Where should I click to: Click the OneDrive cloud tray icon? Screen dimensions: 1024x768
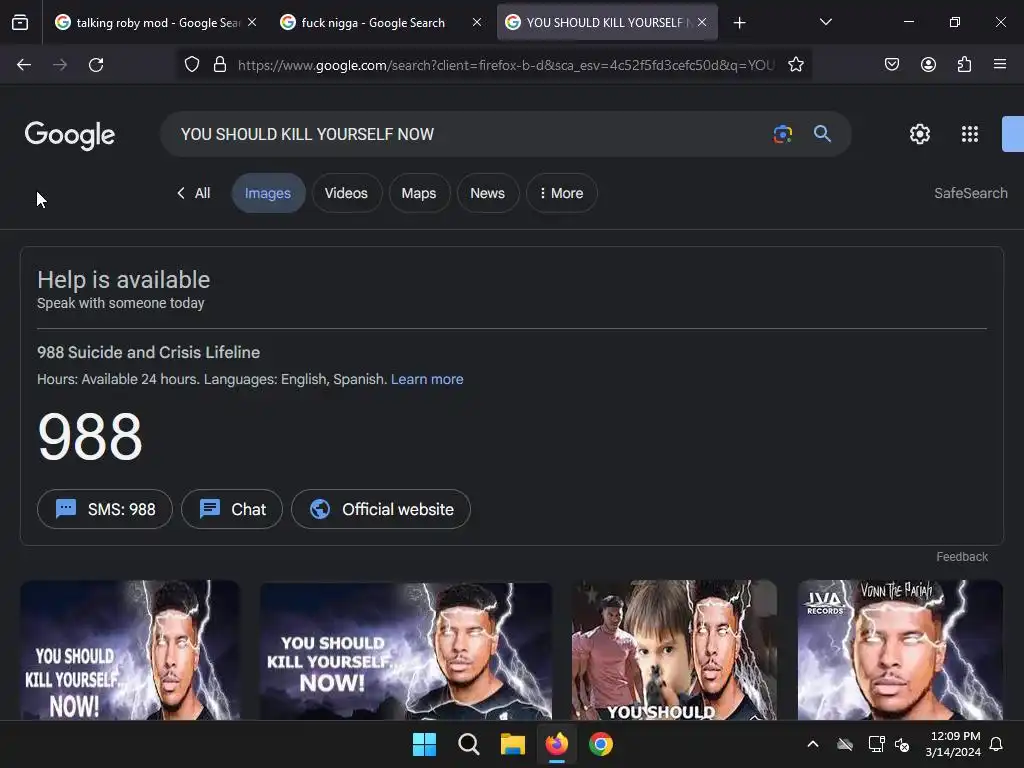tap(844, 744)
